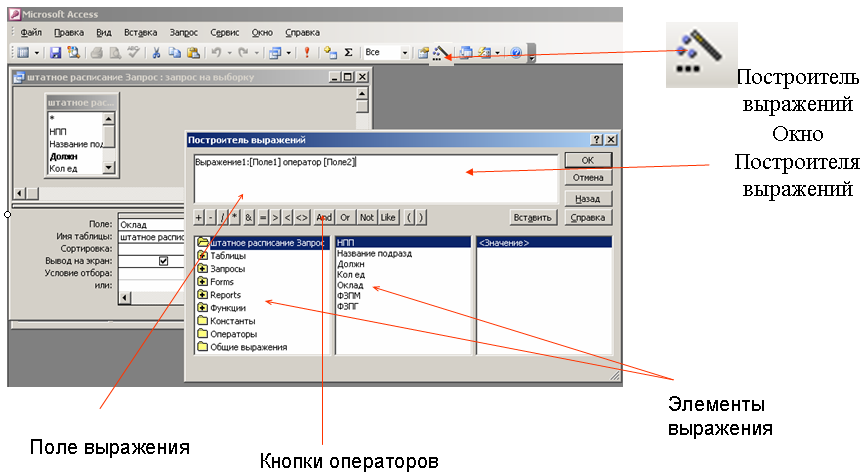The width and height of the screenshot is (866, 475).
Task: Click the Print toolbar icon
Action: click(97, 52)
